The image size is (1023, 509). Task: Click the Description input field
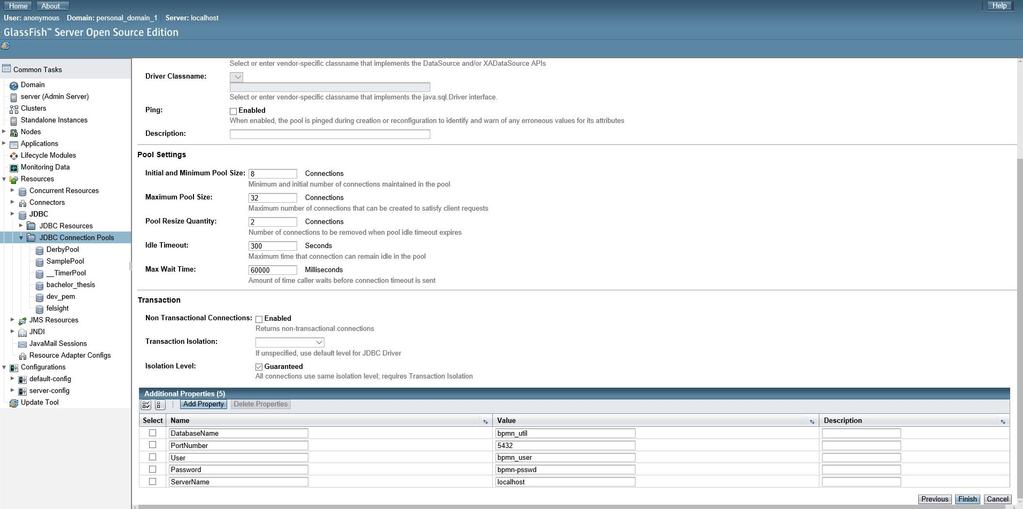pos(330,134)
